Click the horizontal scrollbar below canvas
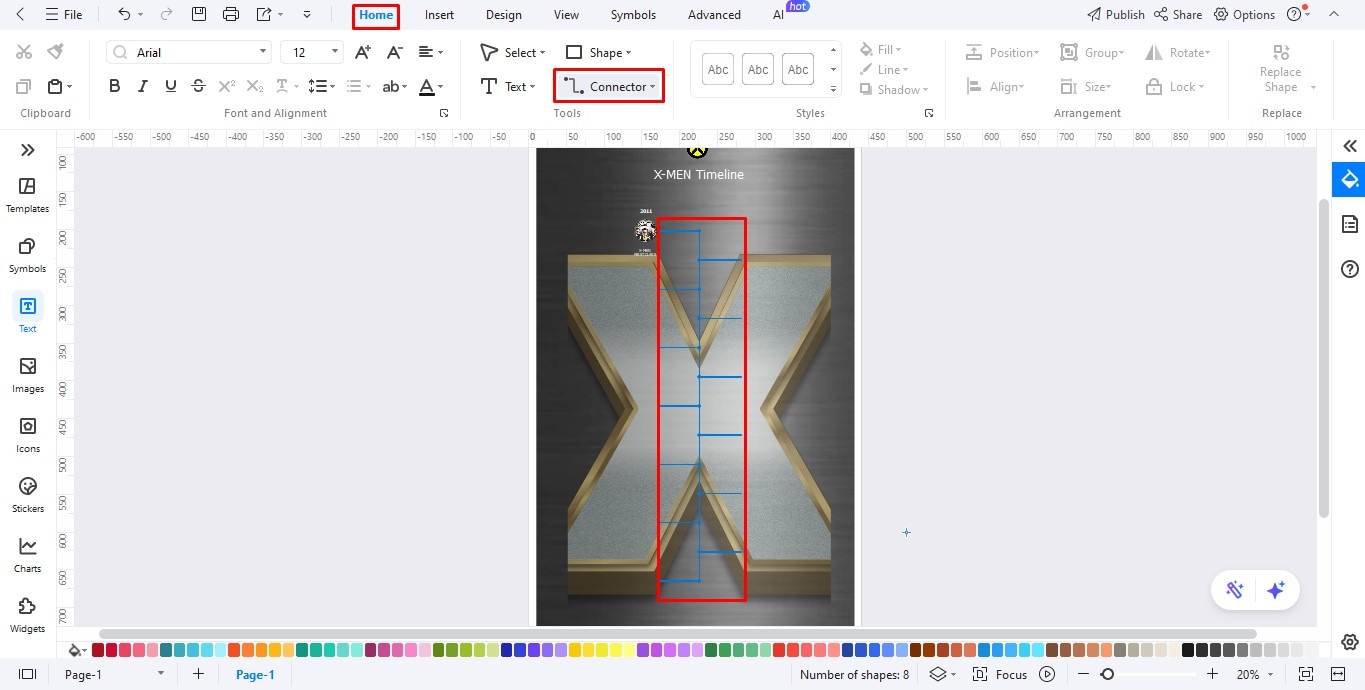Image resolution: width=1365 pixels, height=690 pixels. [678, 634]
